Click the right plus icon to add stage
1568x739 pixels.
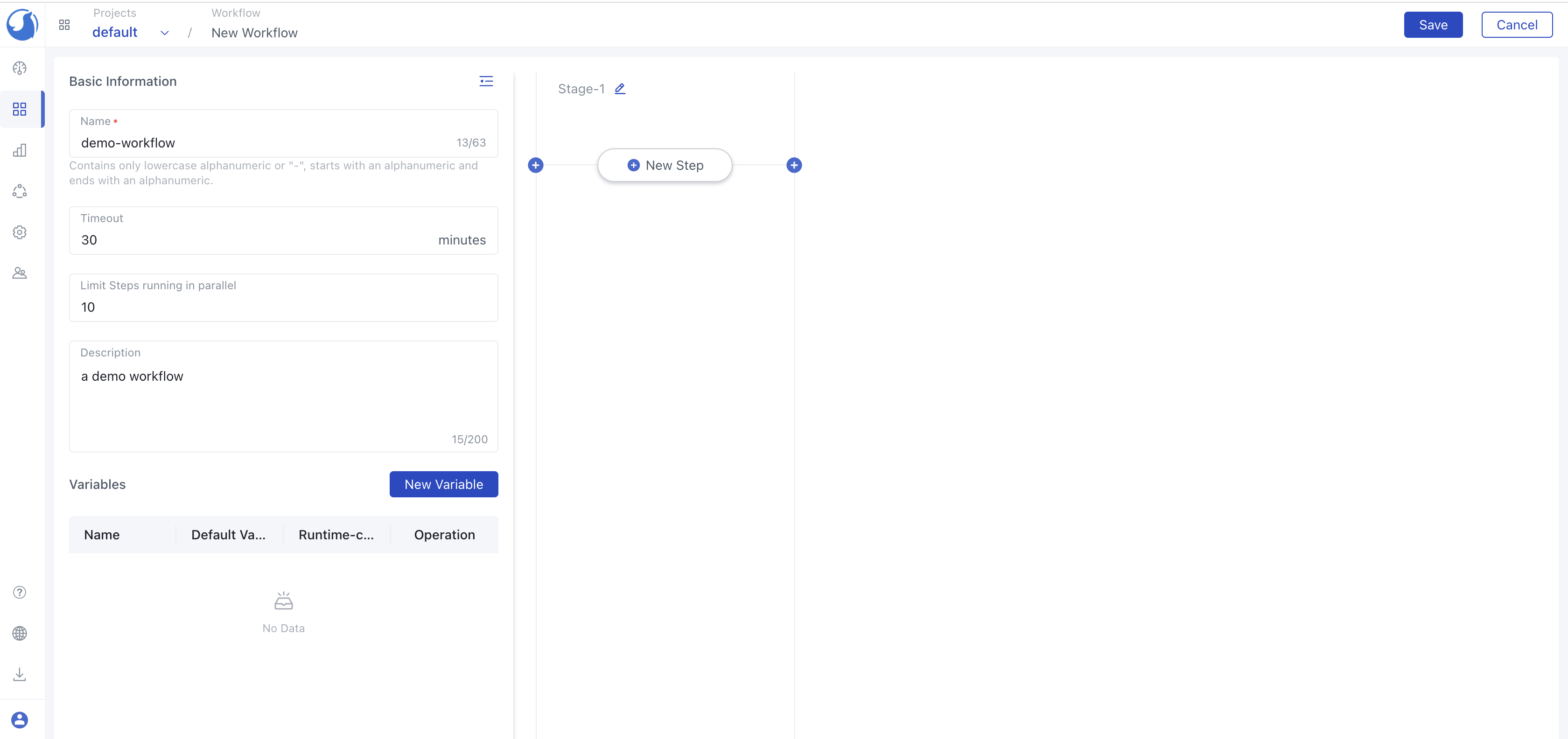[x=795, y=165]
